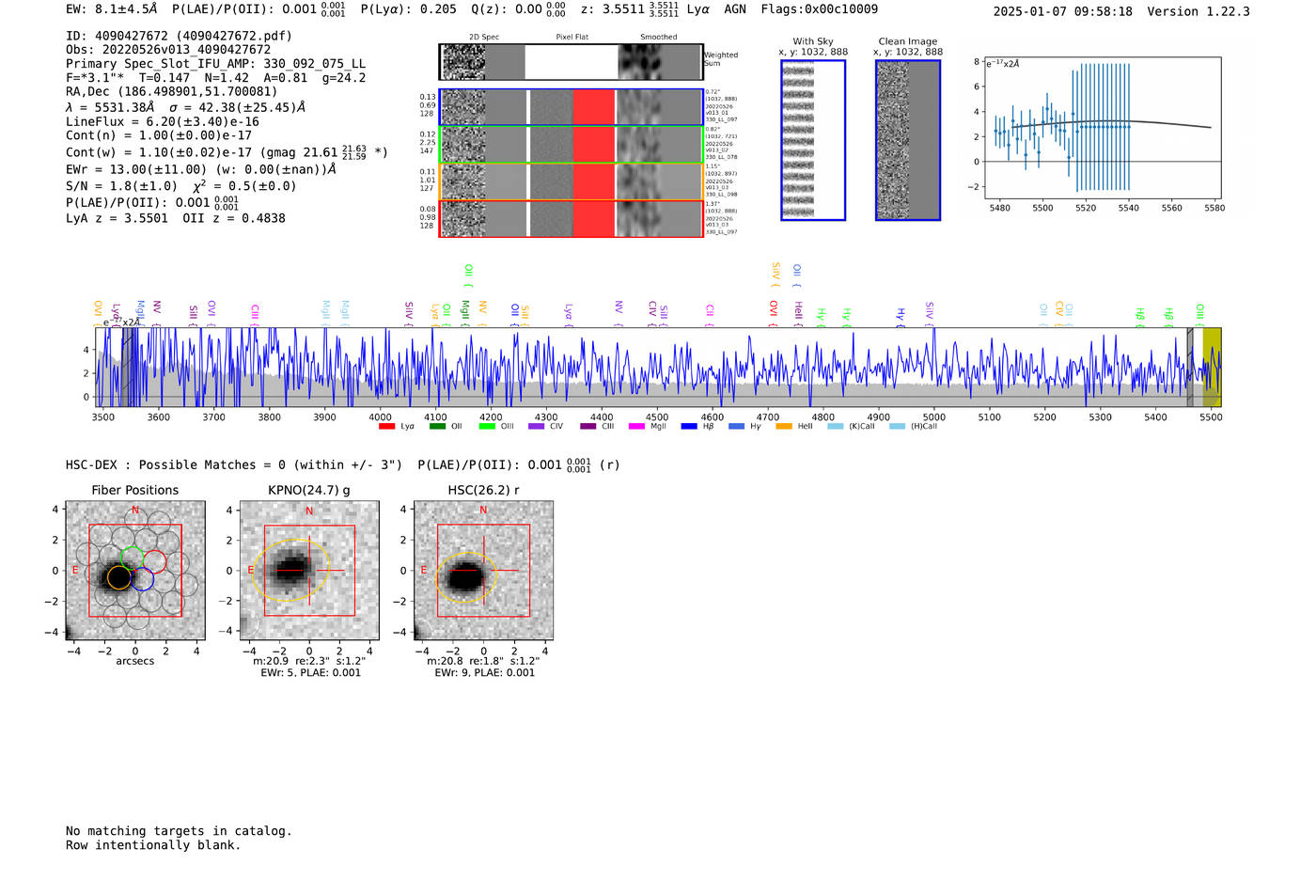The height and width of the screenshot is (896, 1316).
Task: Click the Flags:0x00c10009 header text
Action: [x=820, y=9]
